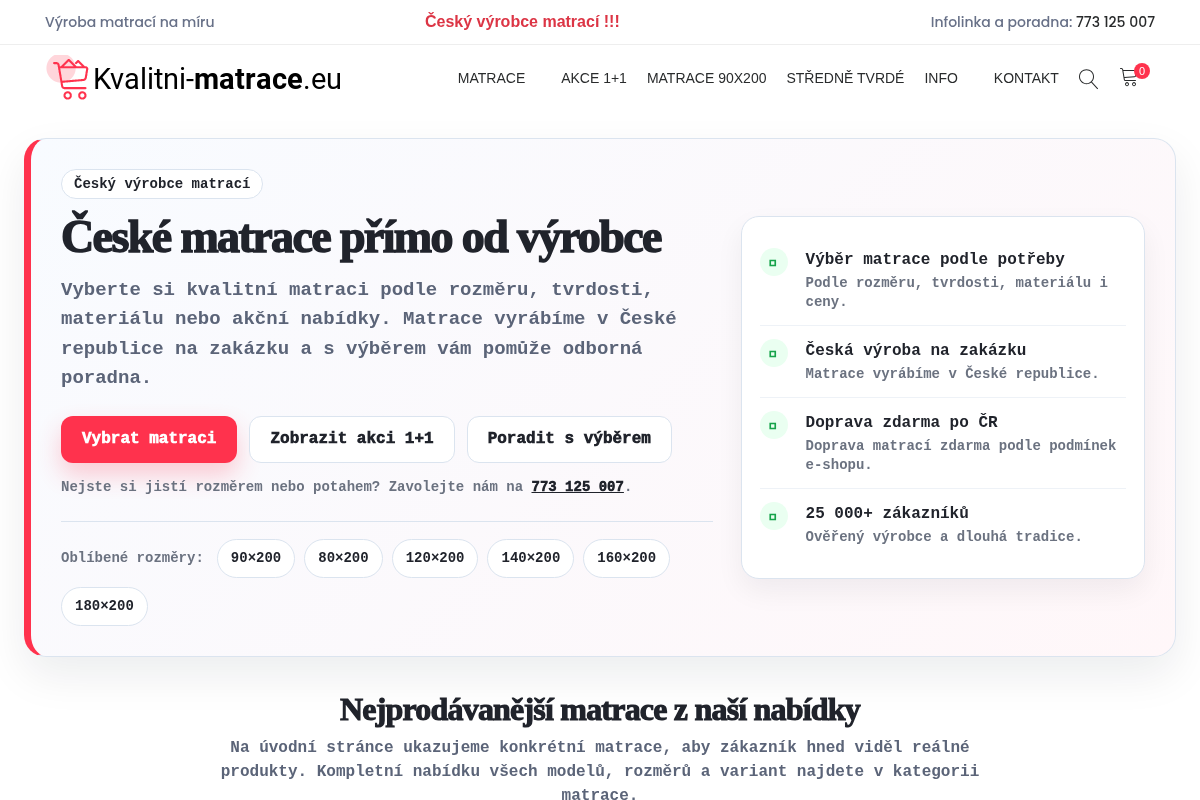This screenshot has width=1200, height=800.
Task: Click the green icon beside Česká výroba na zakázku
Action: coord(774,353)
